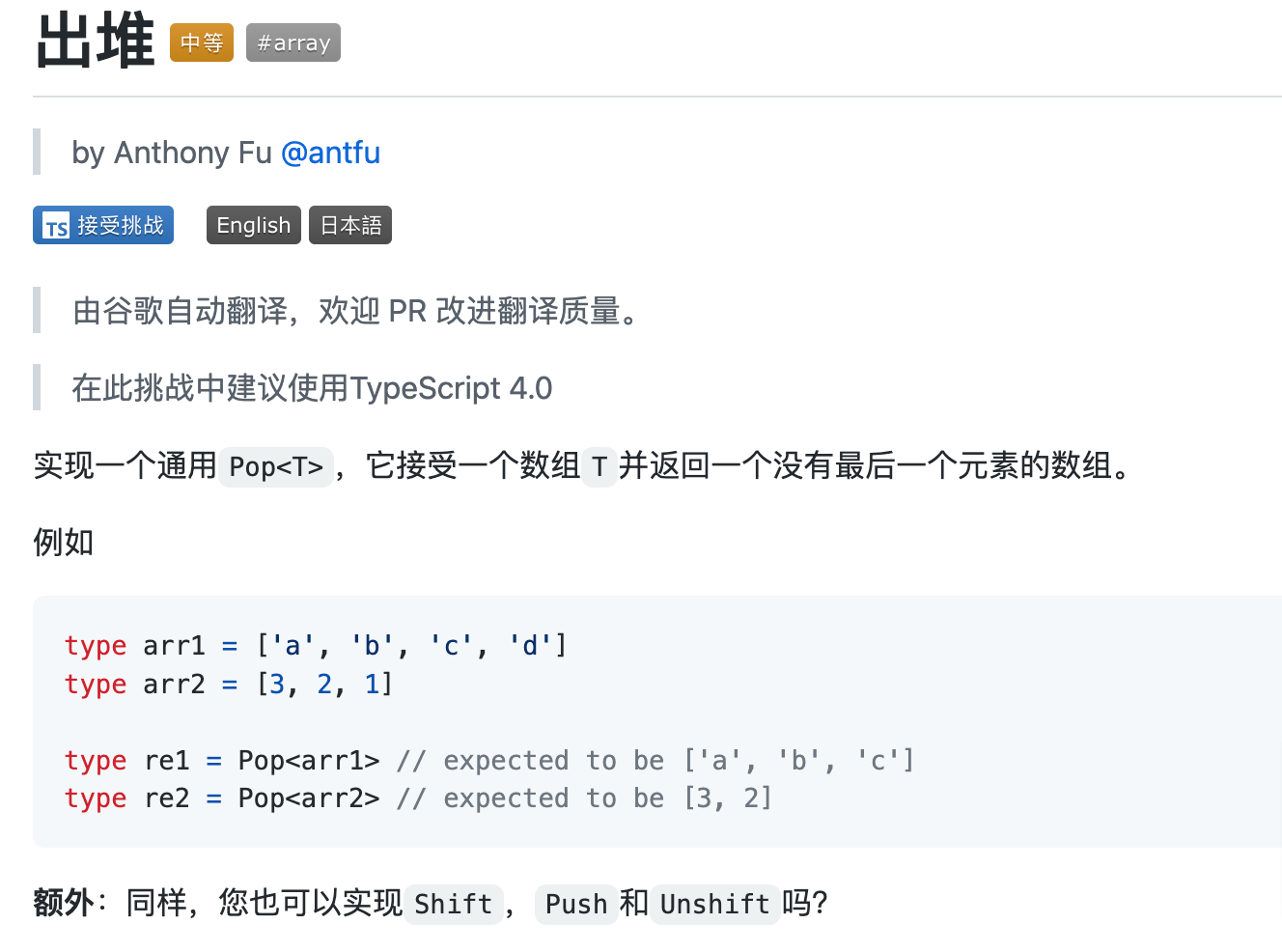
Task: Click the #array tag badge
Action: (293, 42)
